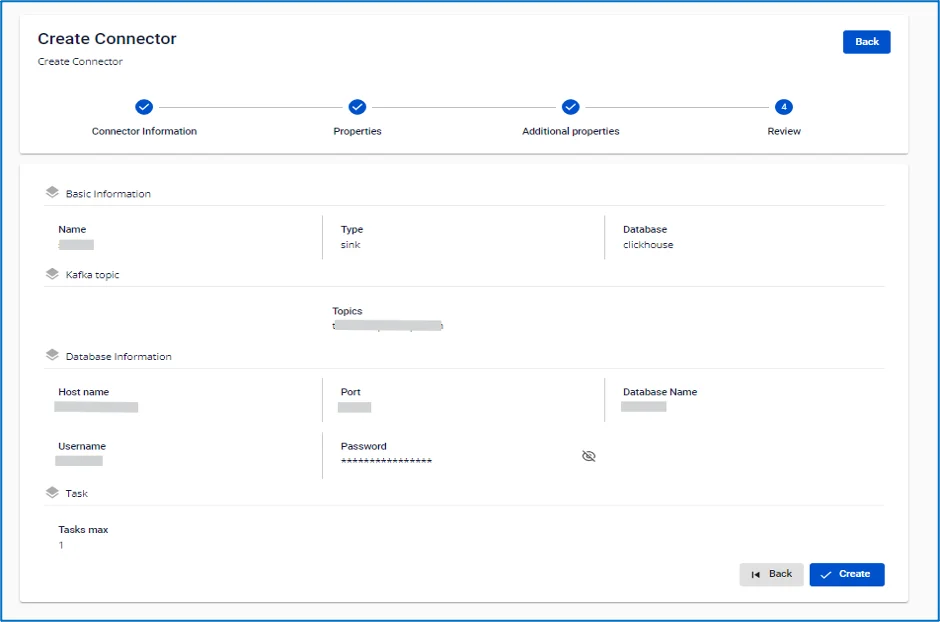Click the clickhouse Database value
Image resolution: width=940 pixels, height=622 pixels.
[647, 244]
